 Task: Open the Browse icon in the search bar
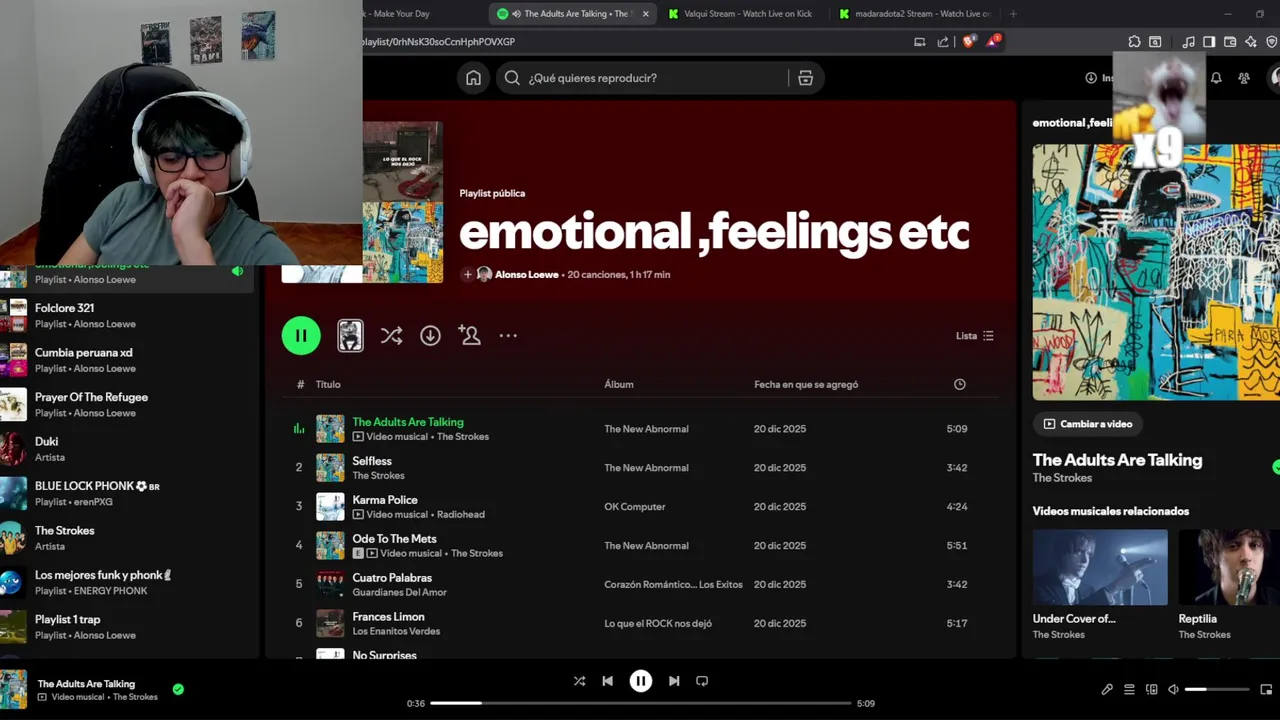point(805,78)
